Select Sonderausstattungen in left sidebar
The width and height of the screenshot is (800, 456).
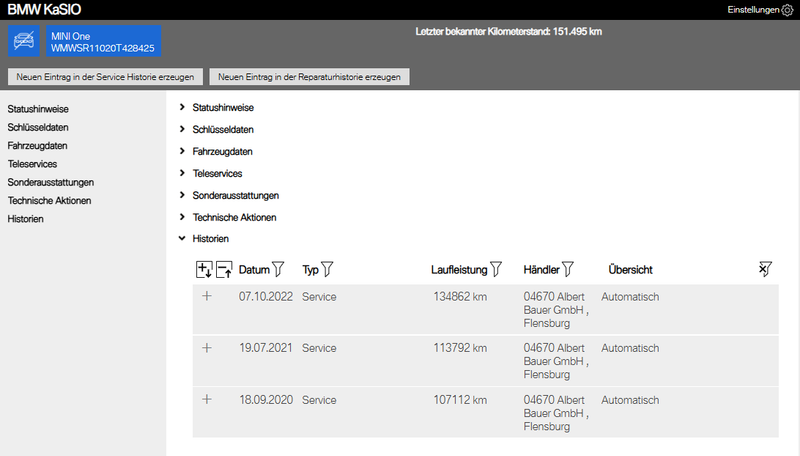pyautogui.click(x=51, y=183)
